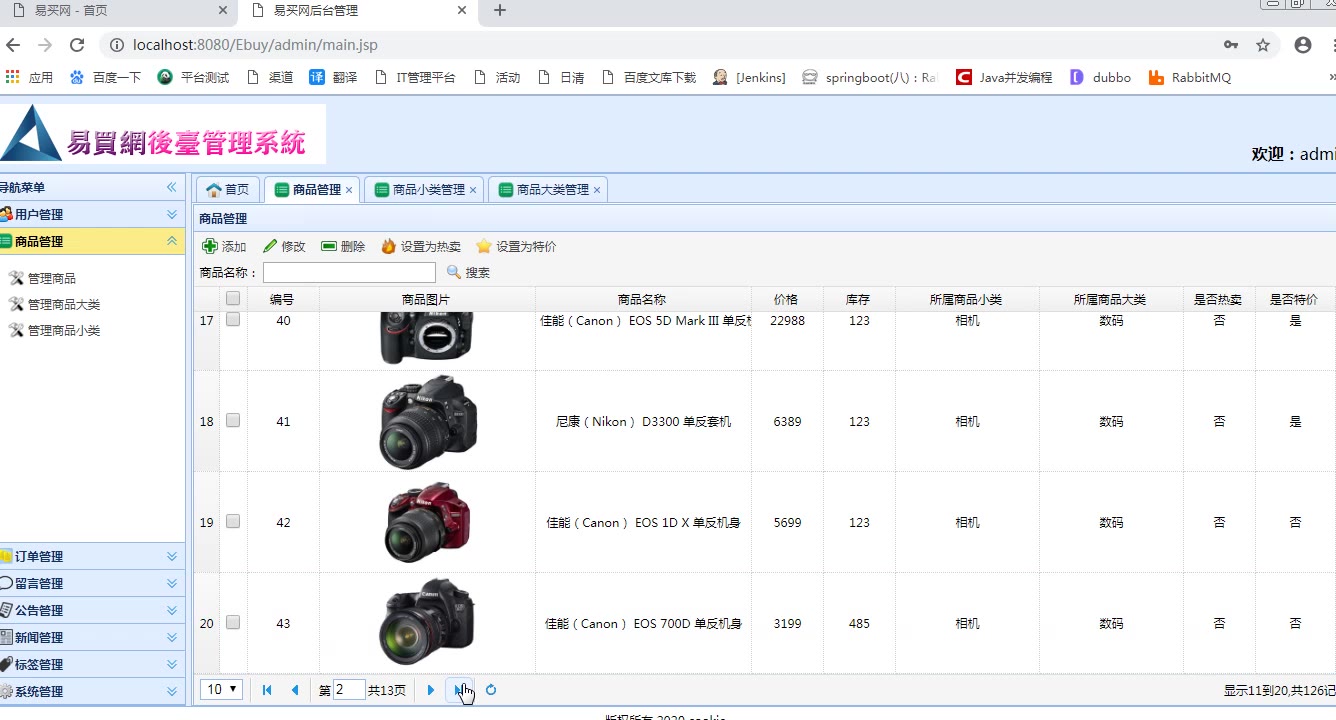This screenshot has height=720, width=1336.
Task: Click the stock value 485
Action: (859, 623)
